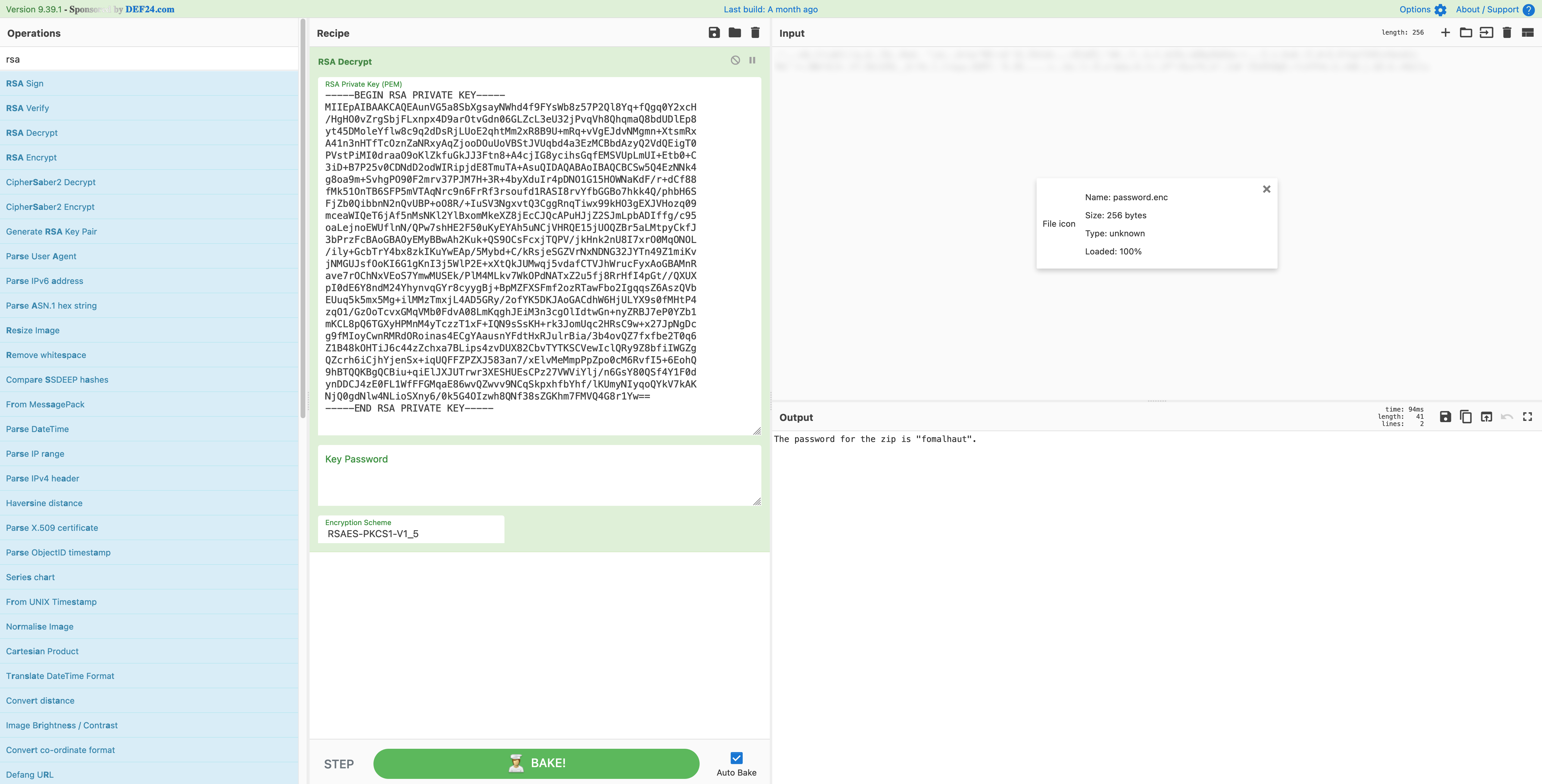This screenshot has width=1542, height=784.
Task: Open folder as input icon
Action: coord(1466,32)
